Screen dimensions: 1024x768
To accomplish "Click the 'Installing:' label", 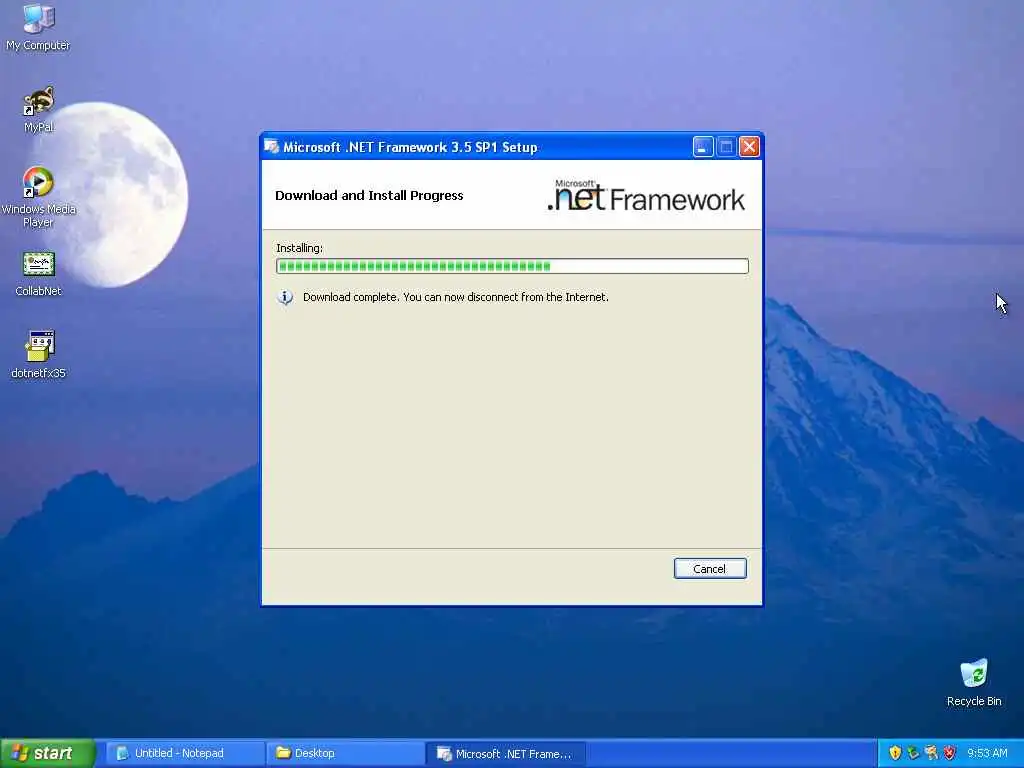I will tap(299, 248).
